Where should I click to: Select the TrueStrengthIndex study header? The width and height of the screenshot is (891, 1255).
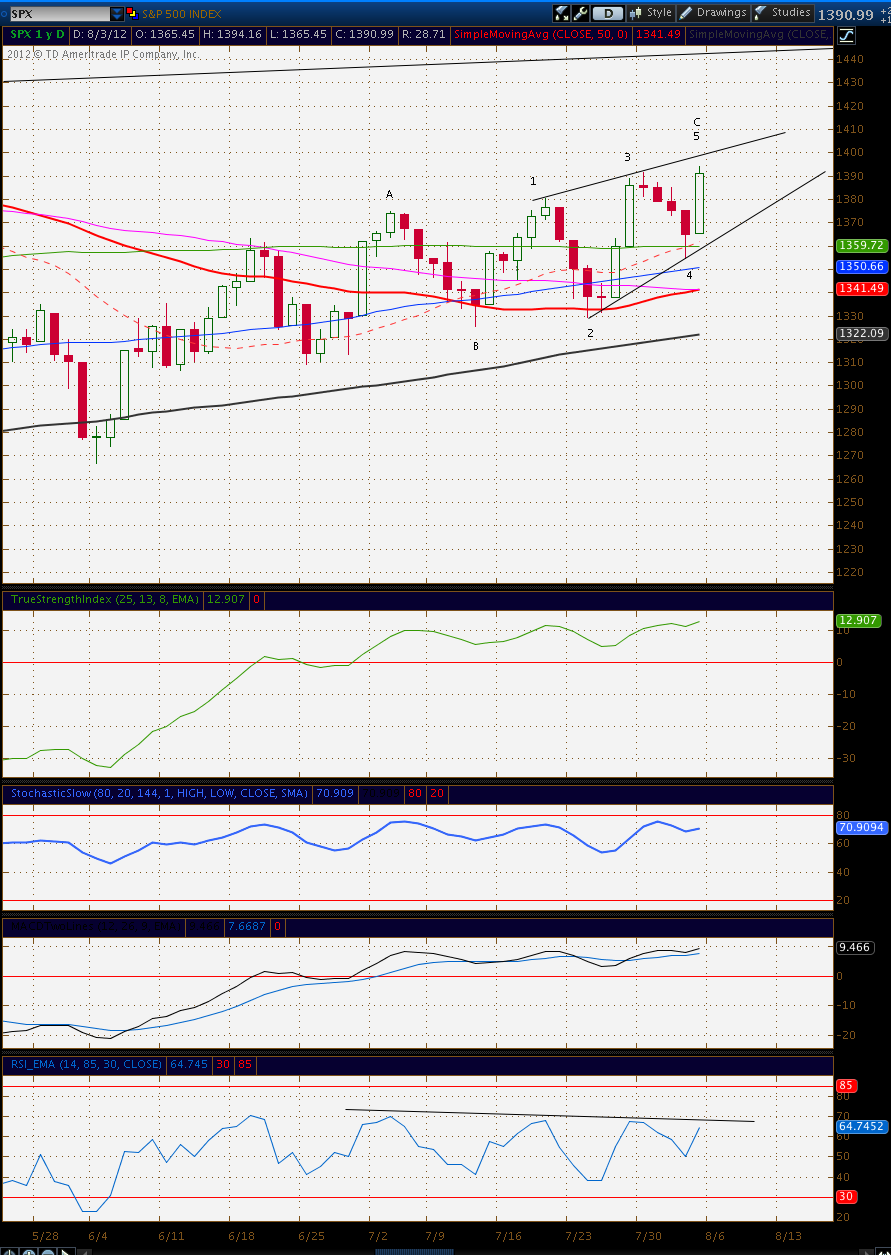(x=105, y=599)
